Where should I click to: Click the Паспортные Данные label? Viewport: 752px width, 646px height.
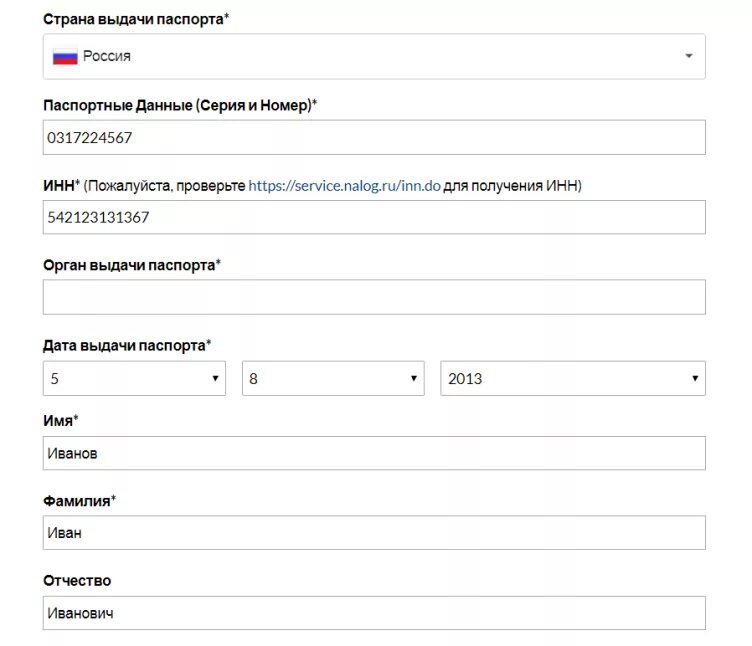180,105
